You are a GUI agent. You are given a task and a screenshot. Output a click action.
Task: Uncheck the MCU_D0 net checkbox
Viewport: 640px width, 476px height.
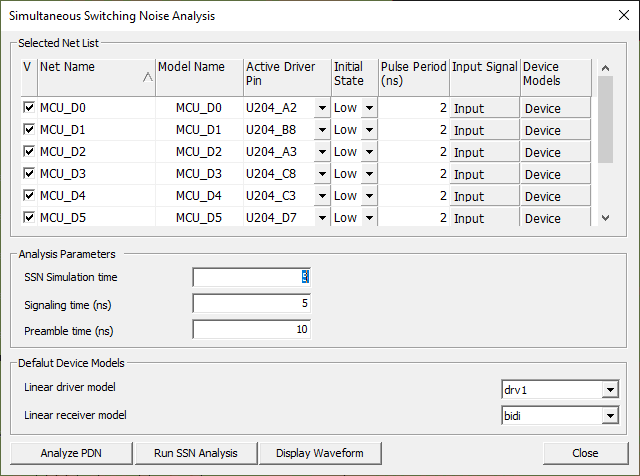pyautogui.click(x=28, y=108)
